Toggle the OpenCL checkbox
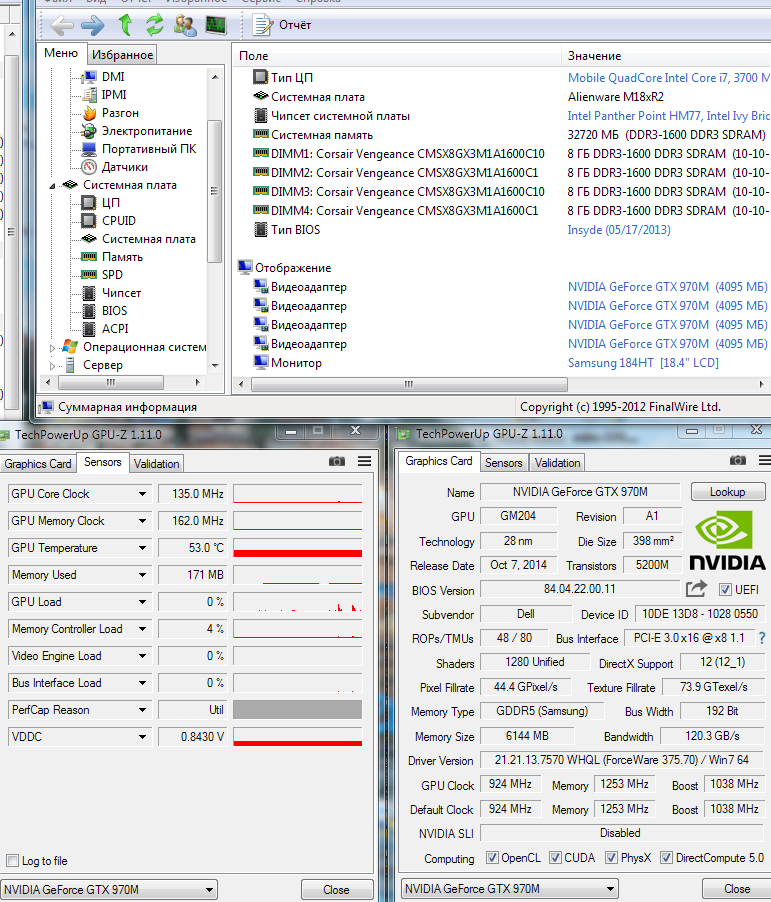771x902 pixels. tap(492, 858)
